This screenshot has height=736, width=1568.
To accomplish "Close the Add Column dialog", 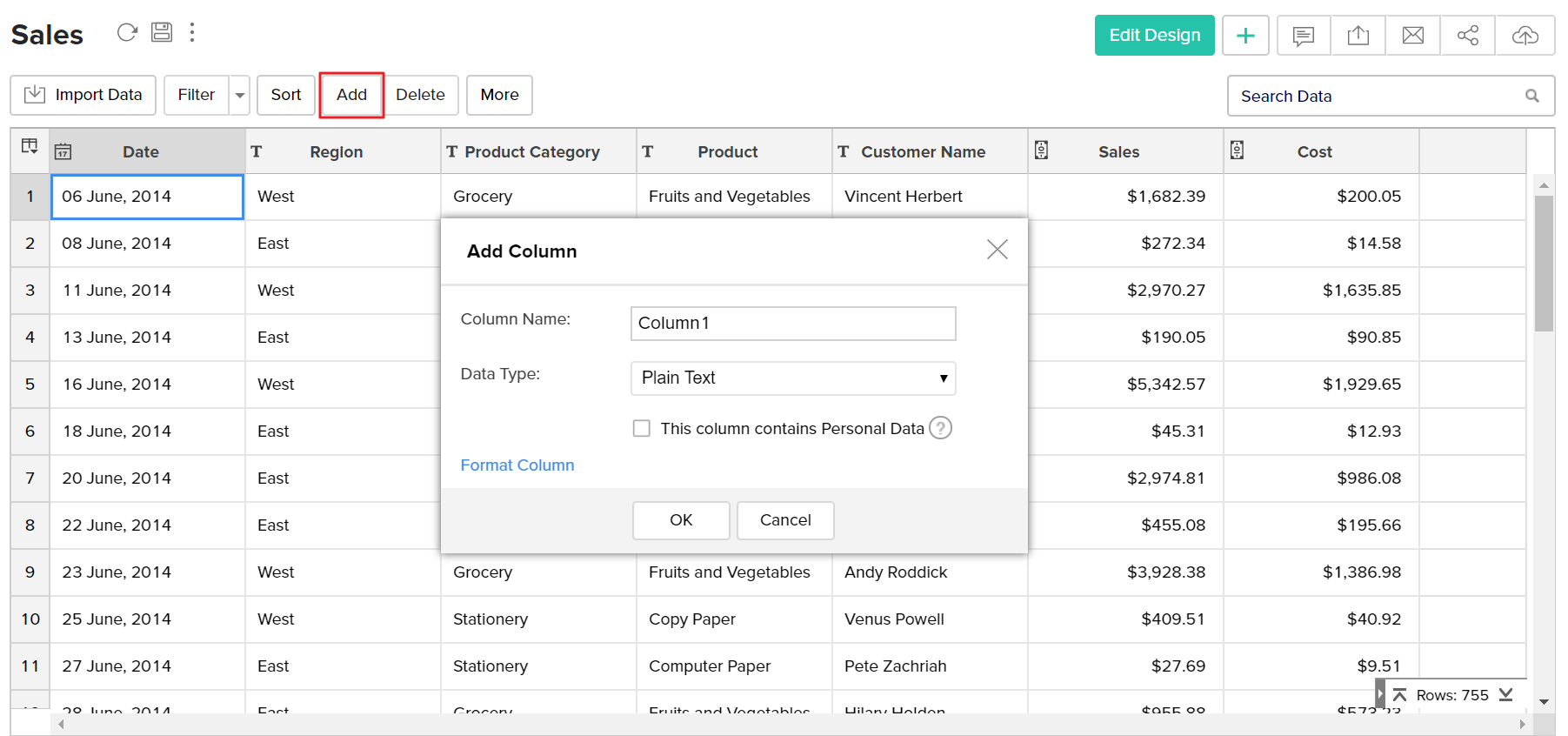I will [x=997, y=250].
